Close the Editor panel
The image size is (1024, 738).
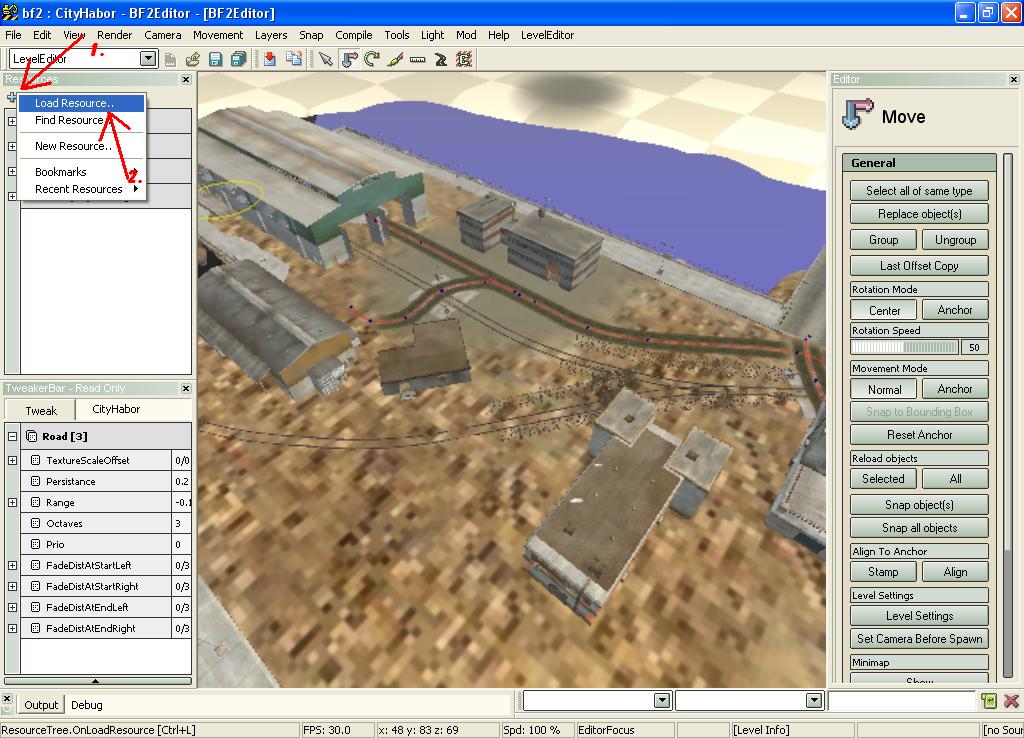[1014, 79]
